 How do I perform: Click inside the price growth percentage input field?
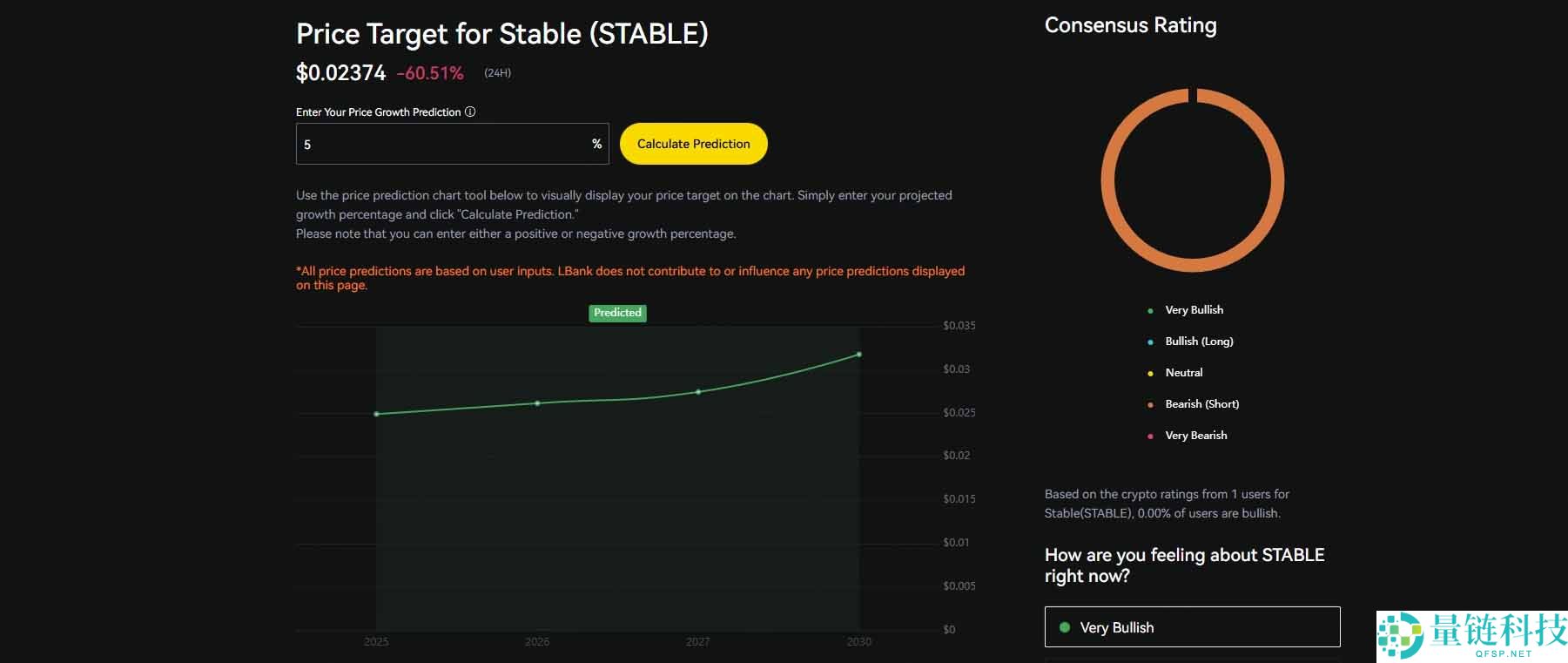[452, 144]
